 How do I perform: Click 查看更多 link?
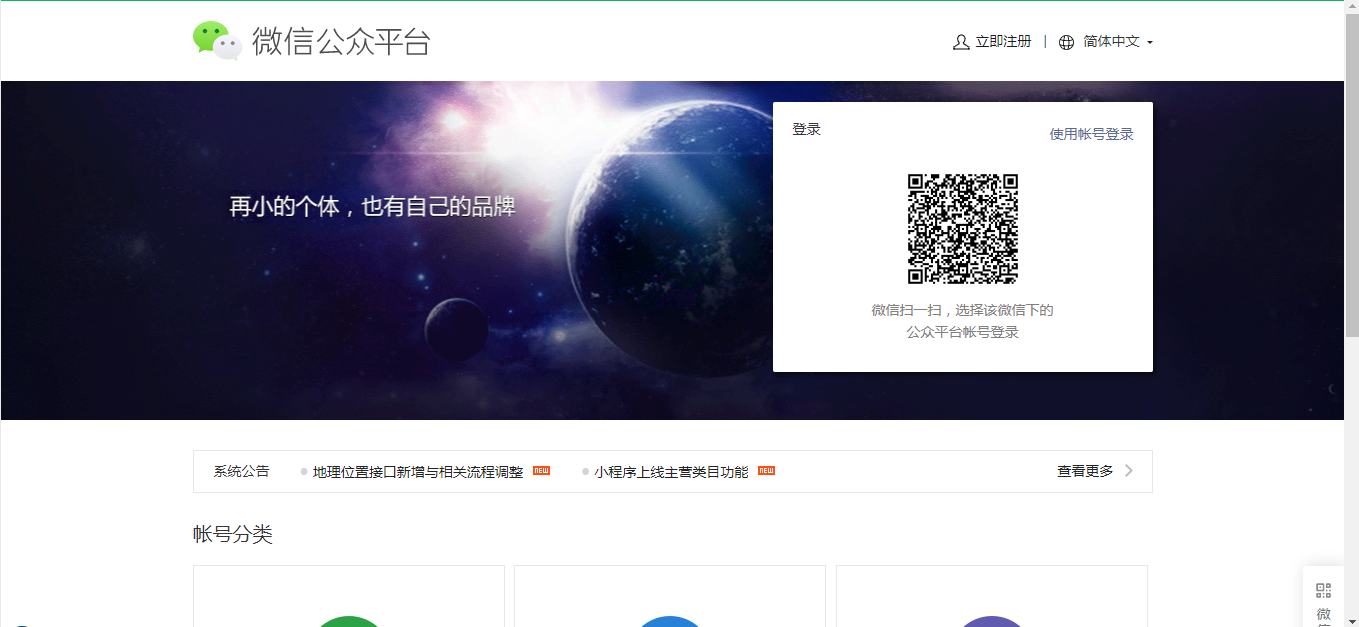1085,471
